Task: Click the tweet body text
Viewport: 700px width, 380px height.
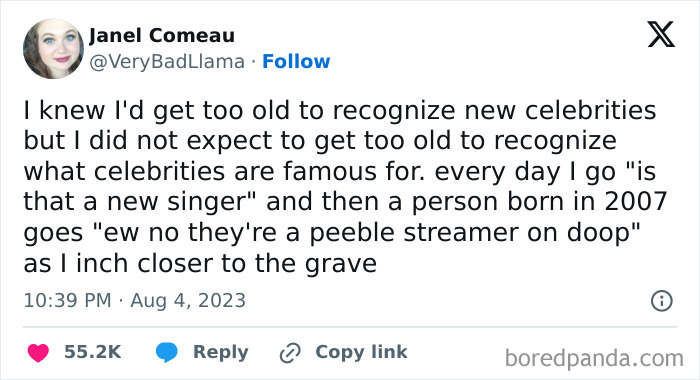Action: [345, 187]
